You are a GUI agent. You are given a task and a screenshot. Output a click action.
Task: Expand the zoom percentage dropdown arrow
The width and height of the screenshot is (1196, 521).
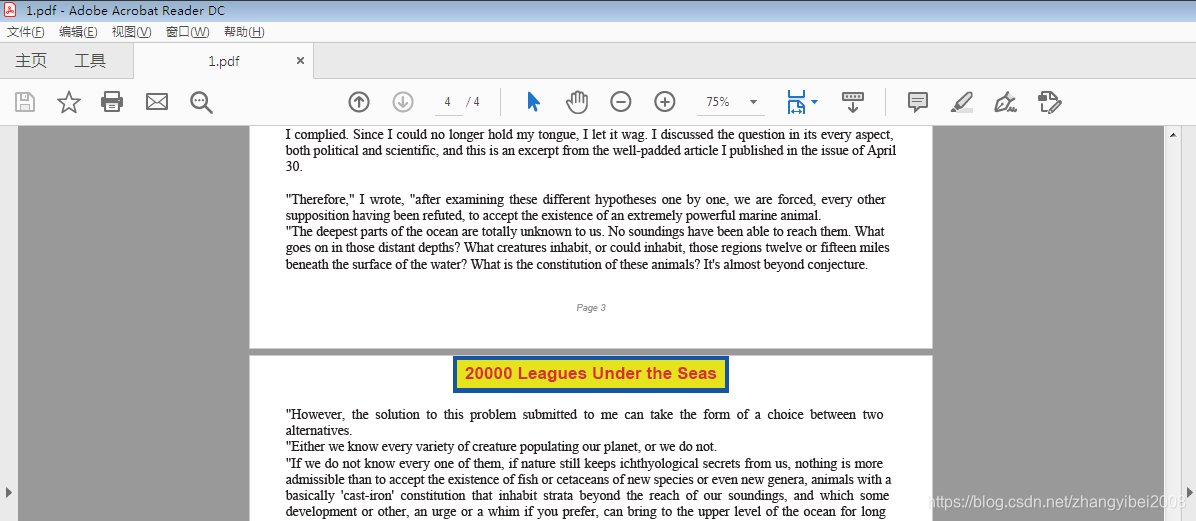(x=754, y=101)
